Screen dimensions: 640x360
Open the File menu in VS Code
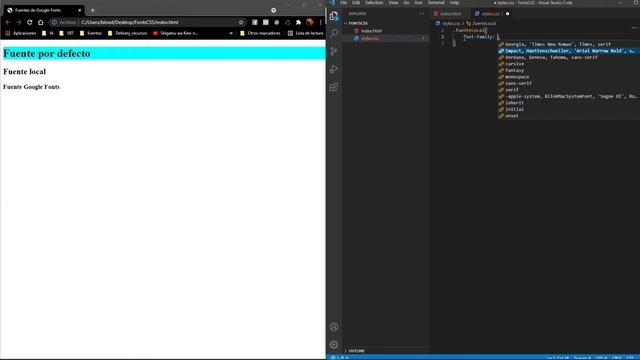(344, 2)
